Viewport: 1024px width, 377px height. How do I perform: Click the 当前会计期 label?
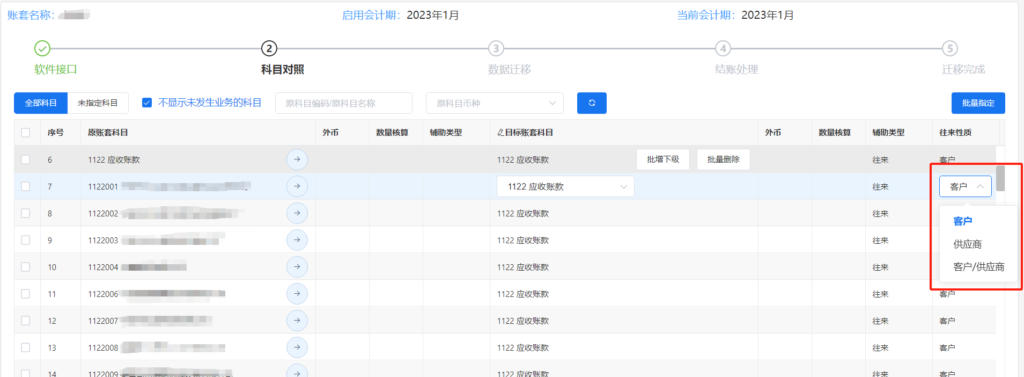pyautogui.click(x=707, y=14)
